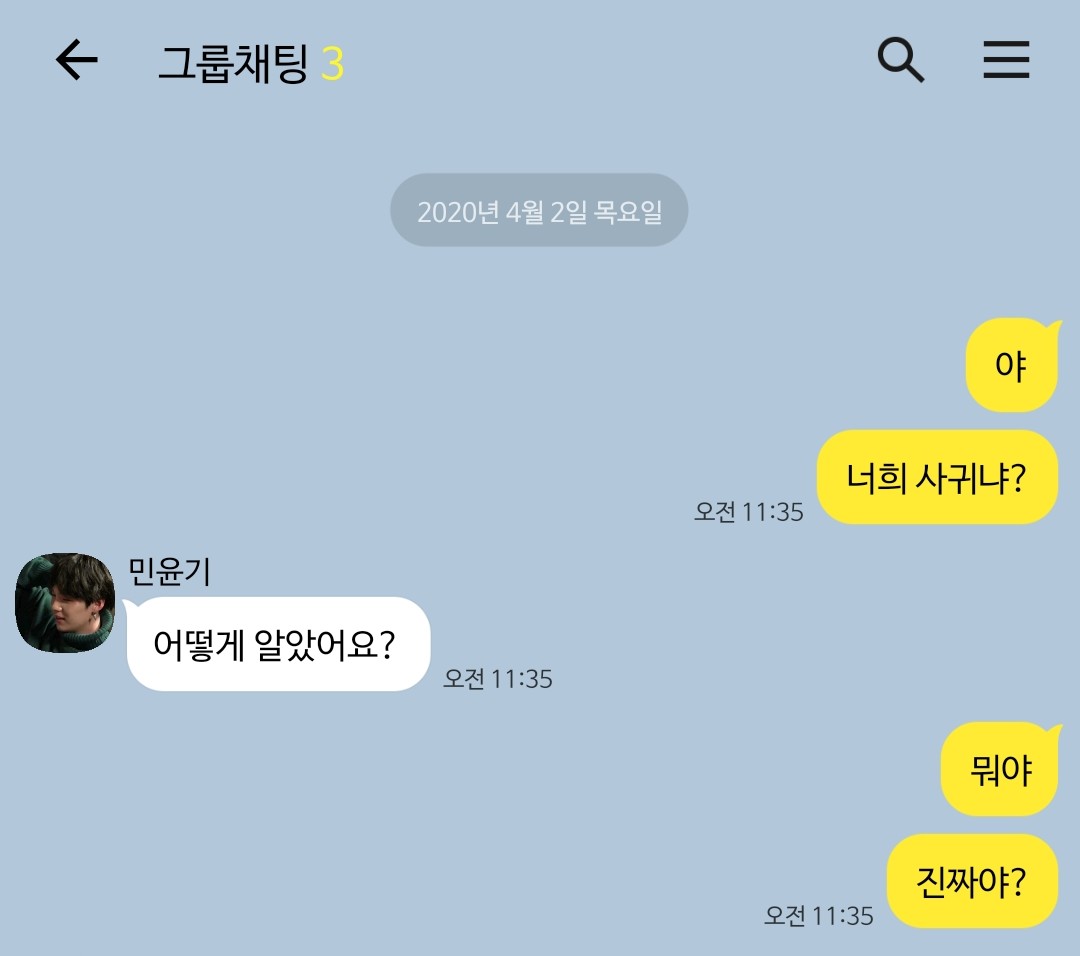The width and height of the screenshot is (1080, 956).
Task: Open the hamburger menu icon
Action: [1006, 59]
